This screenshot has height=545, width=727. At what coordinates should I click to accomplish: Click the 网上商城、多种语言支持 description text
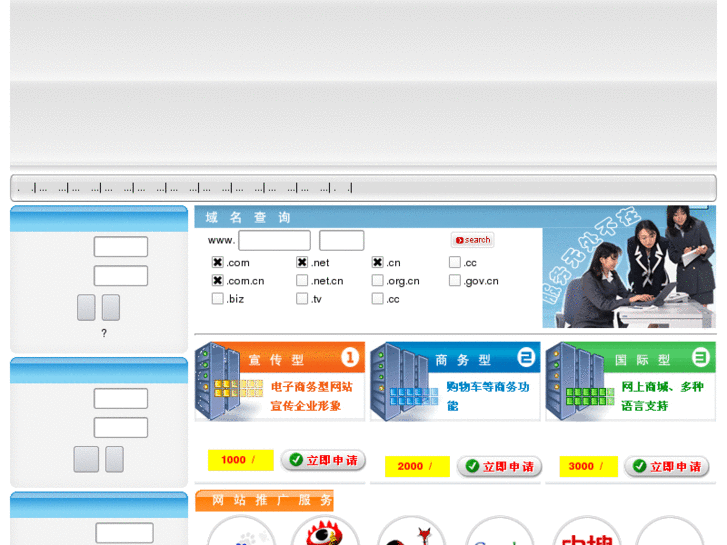pyautogui.click(x=663, y=396)
